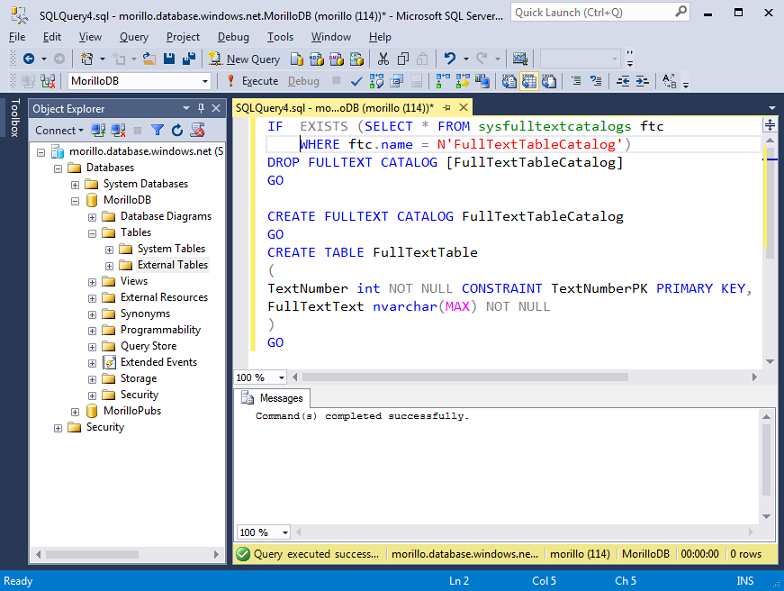Switch to the Messages tab
Screen dimensions: 784x591
(272, 398)
